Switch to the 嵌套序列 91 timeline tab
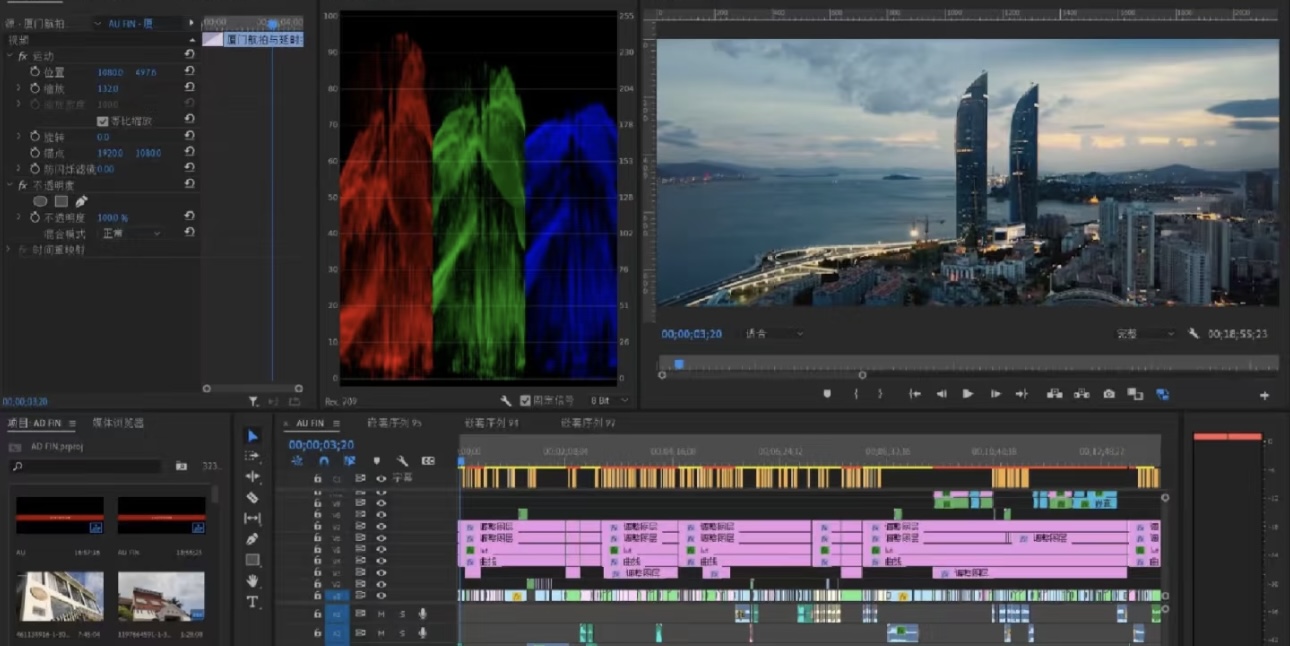 [491, 423]
